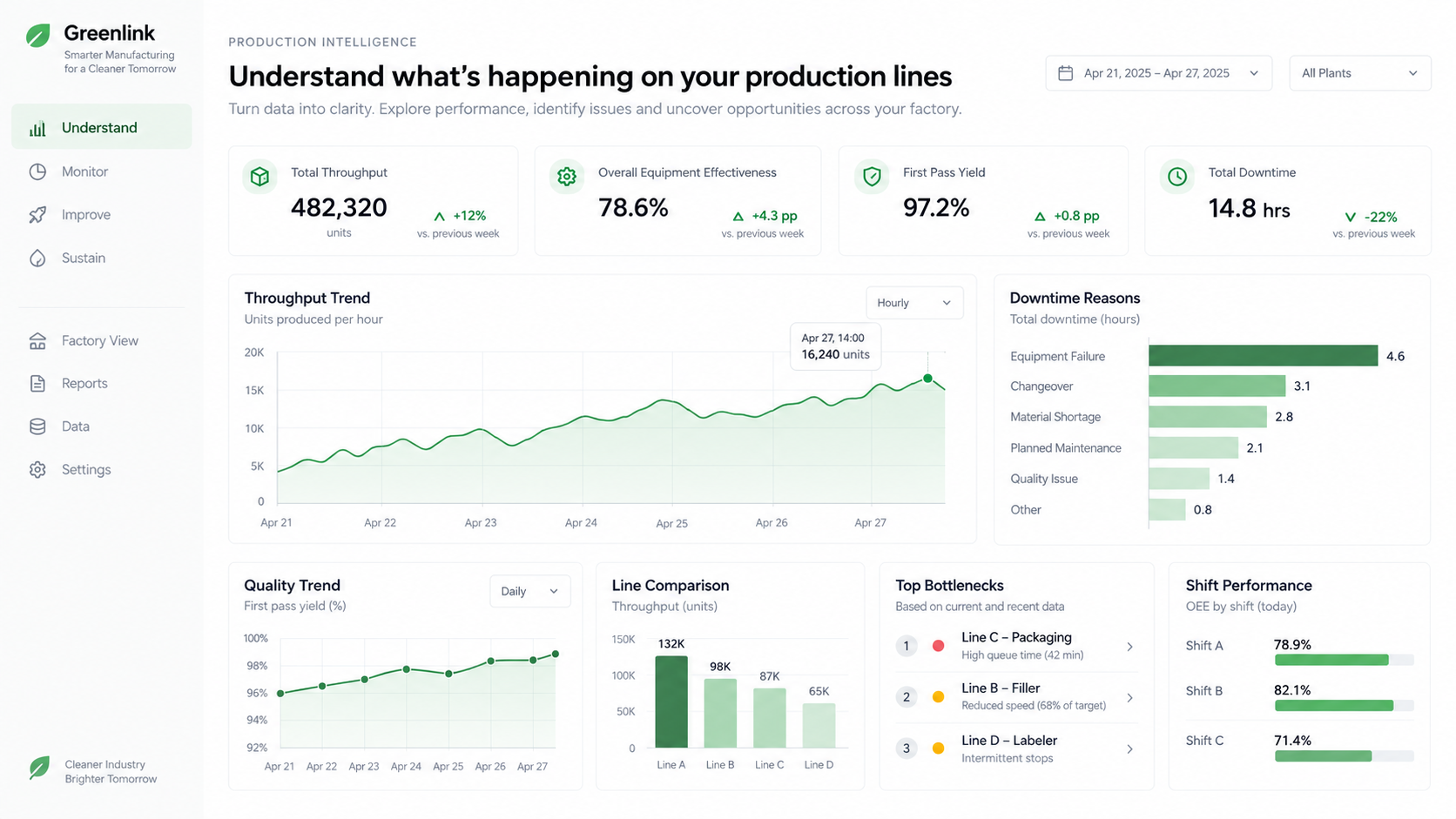This screenshot has width=1456, height=819.
Task: Click the Line A throughput bar
Action: [x=671, y=702]
